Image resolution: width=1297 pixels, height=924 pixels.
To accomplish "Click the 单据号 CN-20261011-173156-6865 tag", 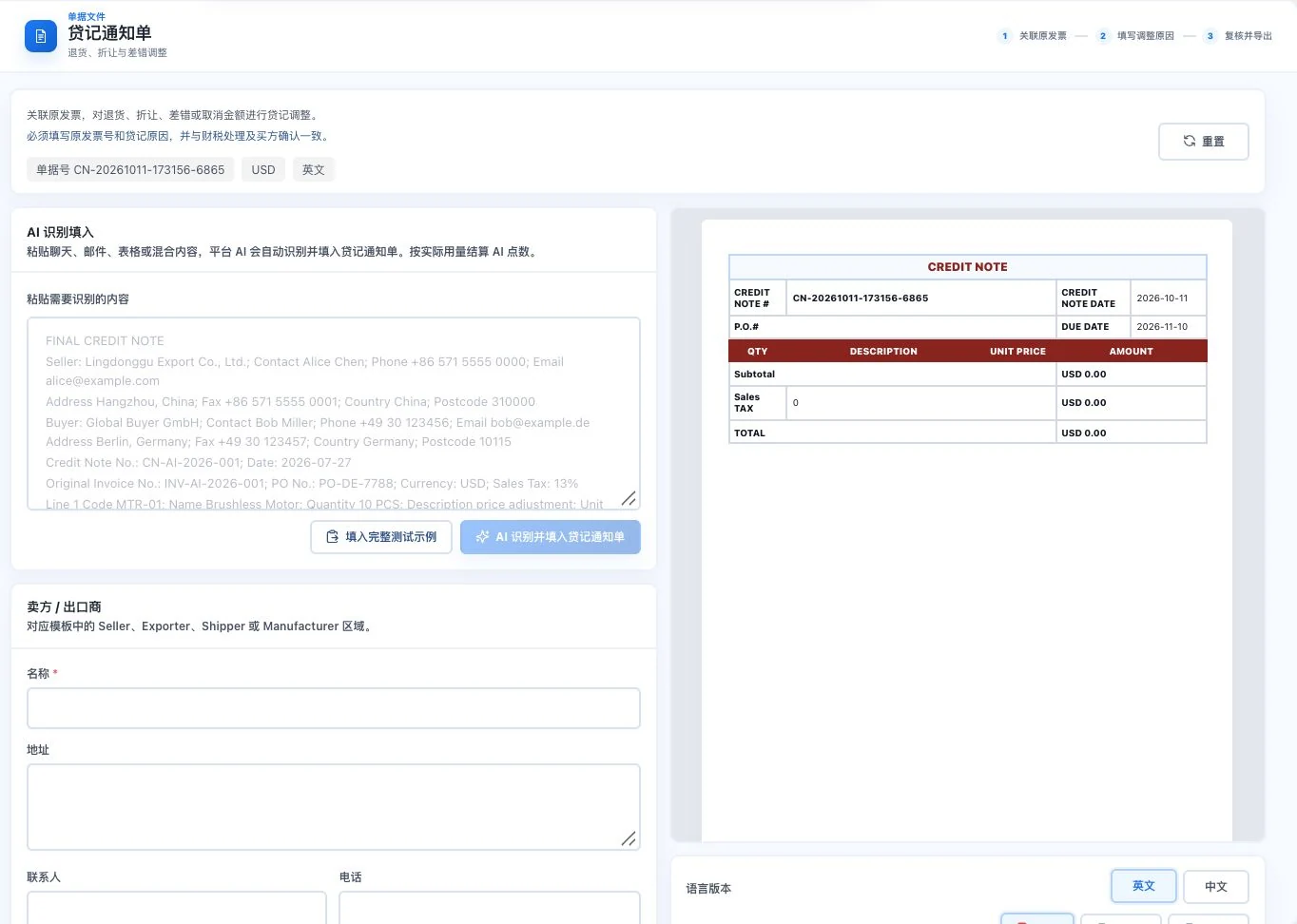I will coord(130,170).
